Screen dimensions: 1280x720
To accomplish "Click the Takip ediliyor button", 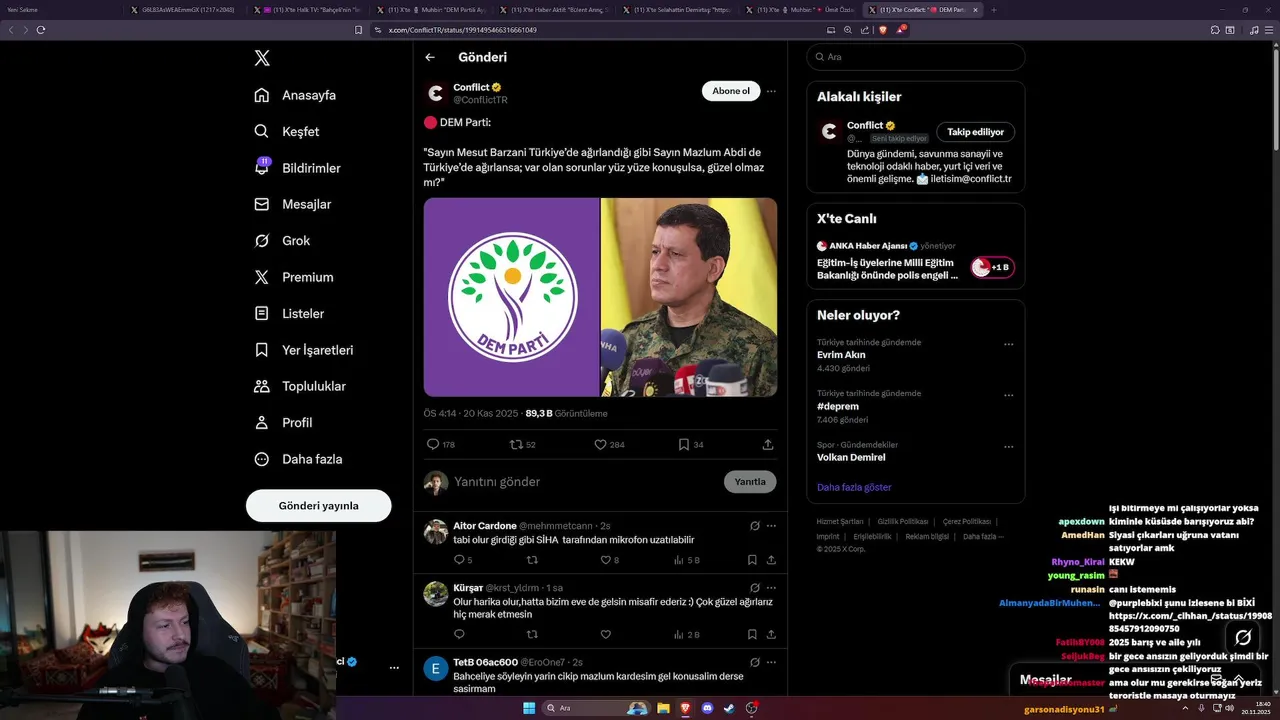I will pos(976,132).
